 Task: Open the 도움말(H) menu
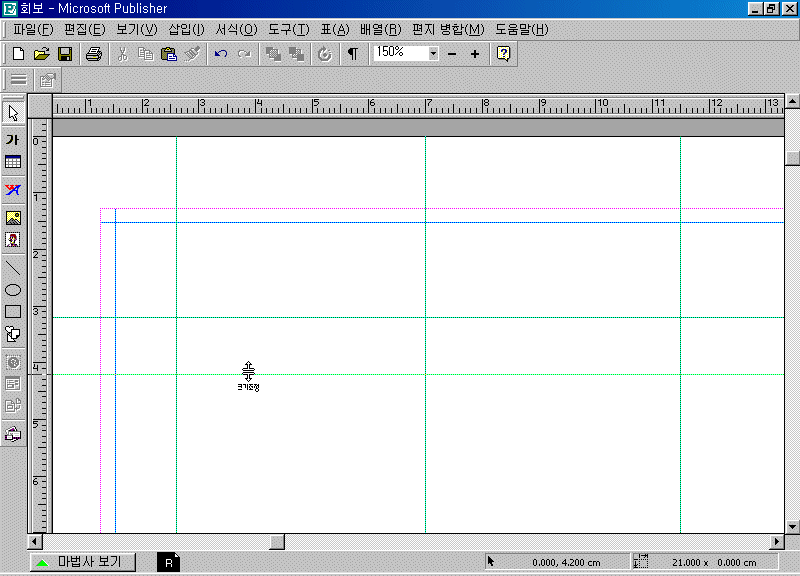coord(521,30)
